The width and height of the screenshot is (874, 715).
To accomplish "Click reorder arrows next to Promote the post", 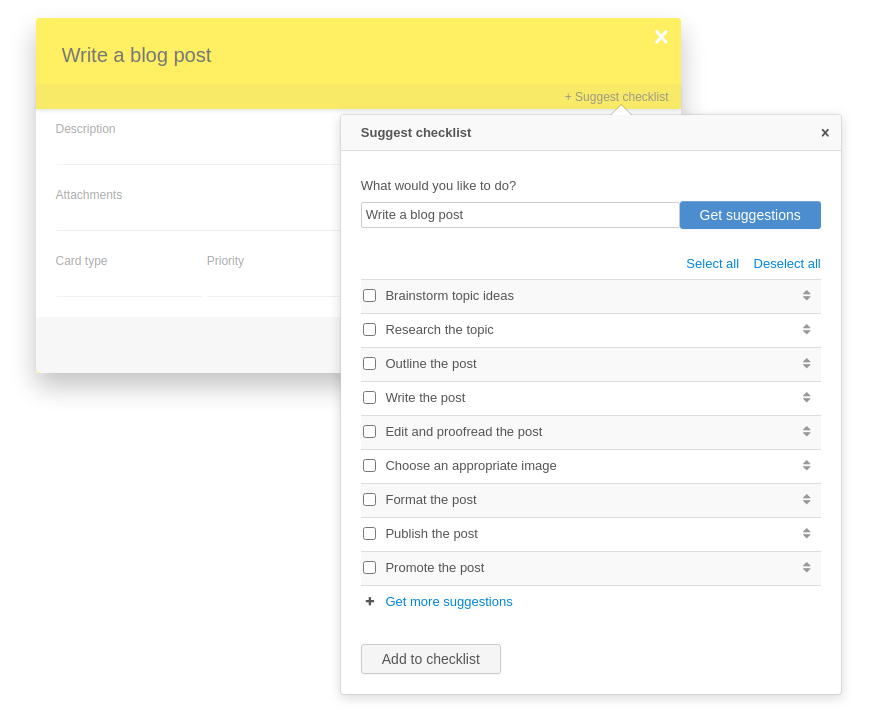I will [806, 567].
